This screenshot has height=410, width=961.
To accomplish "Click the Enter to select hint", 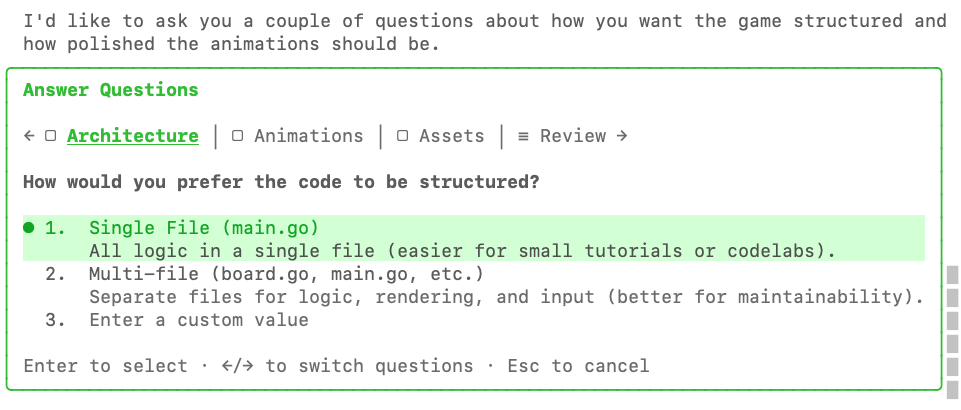I will (x=105, y=366).
